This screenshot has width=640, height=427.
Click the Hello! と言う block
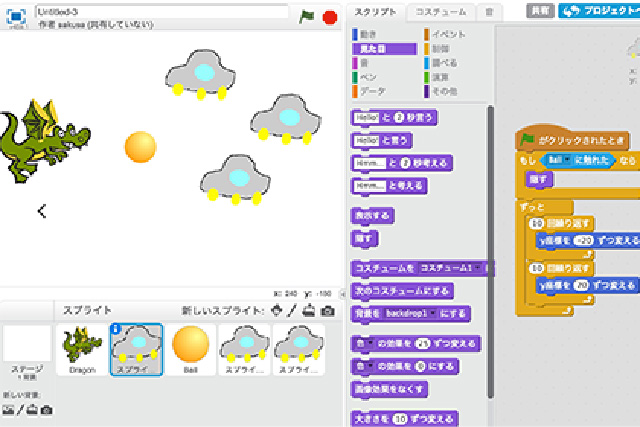382,141
